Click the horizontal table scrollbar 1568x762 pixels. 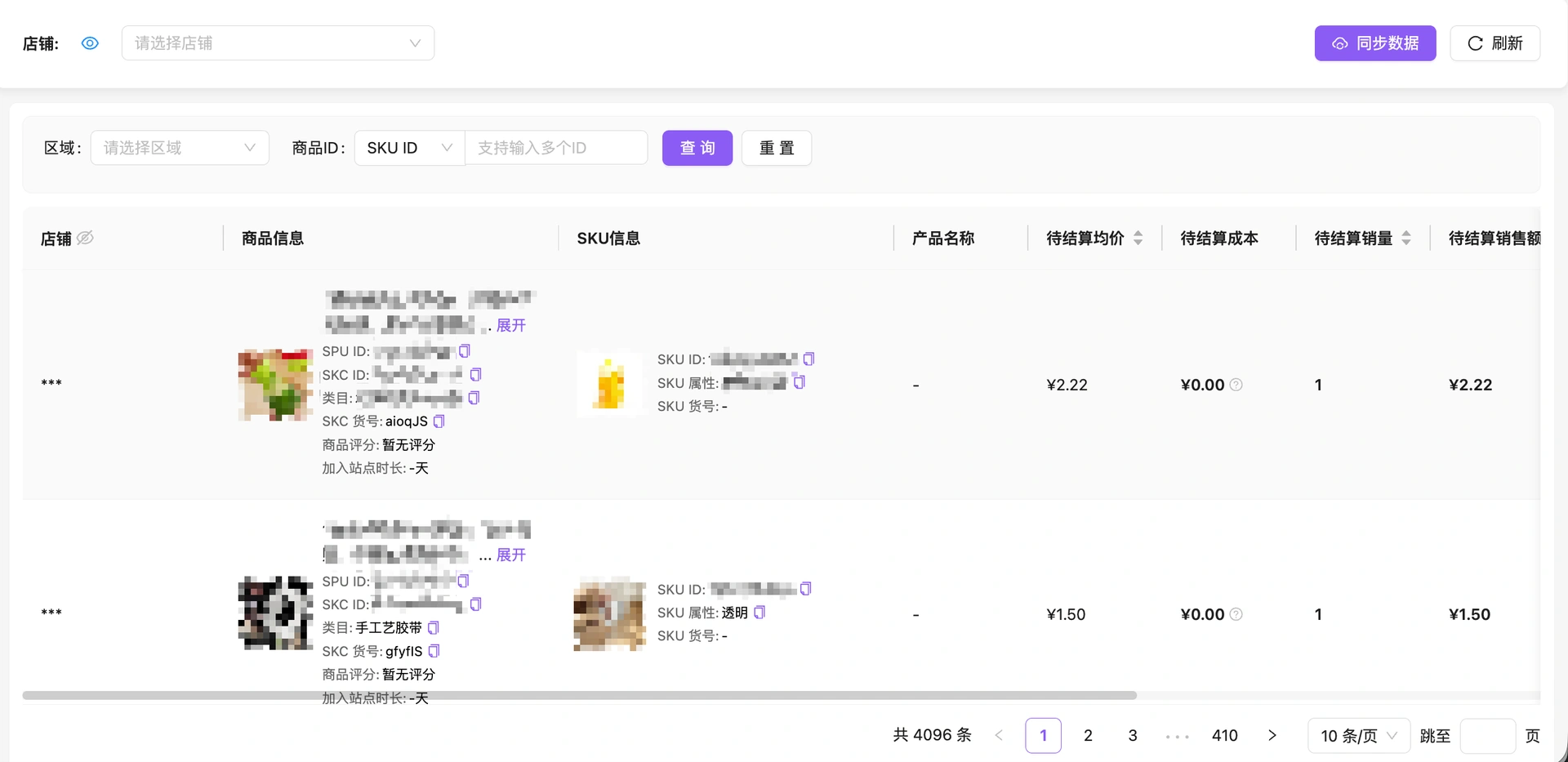[x=579, y=696]
